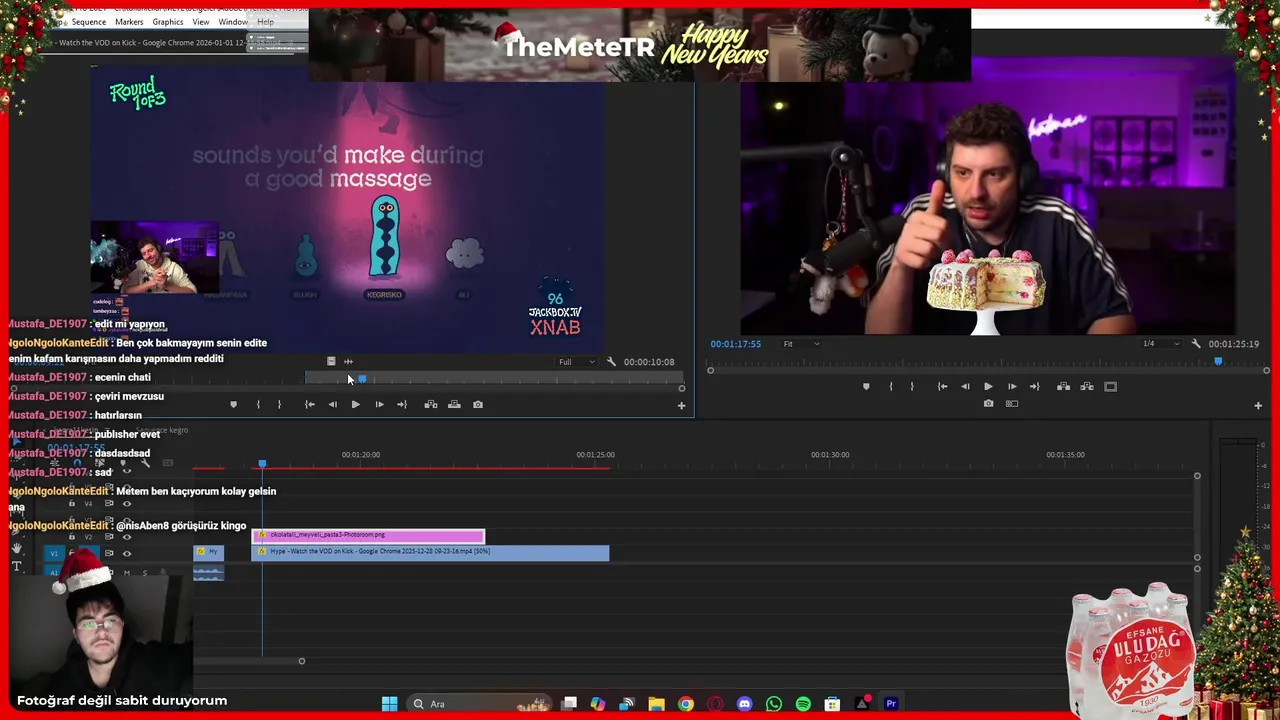Screen dimensions: 1280x720
Task: Step back one frame in Source Monitor
Action: click(x=333, y=405)
